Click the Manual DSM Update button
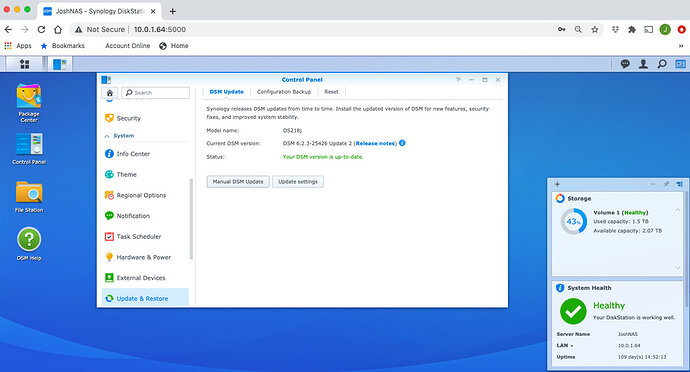This screenshot has height=372, width=690. pos(238,181)
